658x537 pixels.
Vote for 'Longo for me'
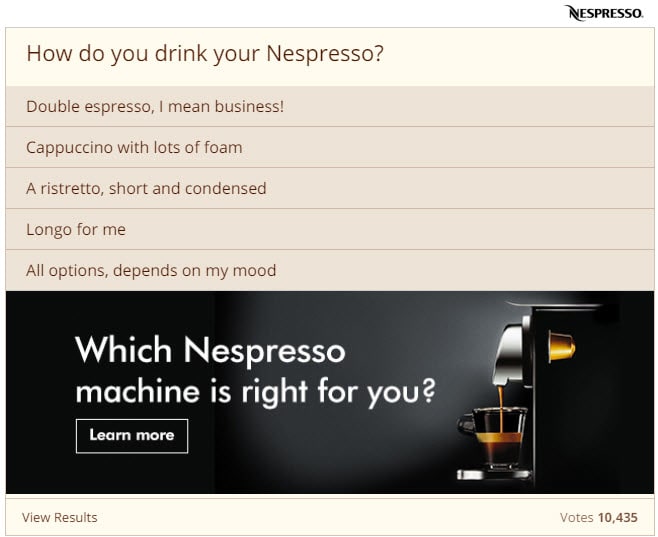[x=330, y=229]
